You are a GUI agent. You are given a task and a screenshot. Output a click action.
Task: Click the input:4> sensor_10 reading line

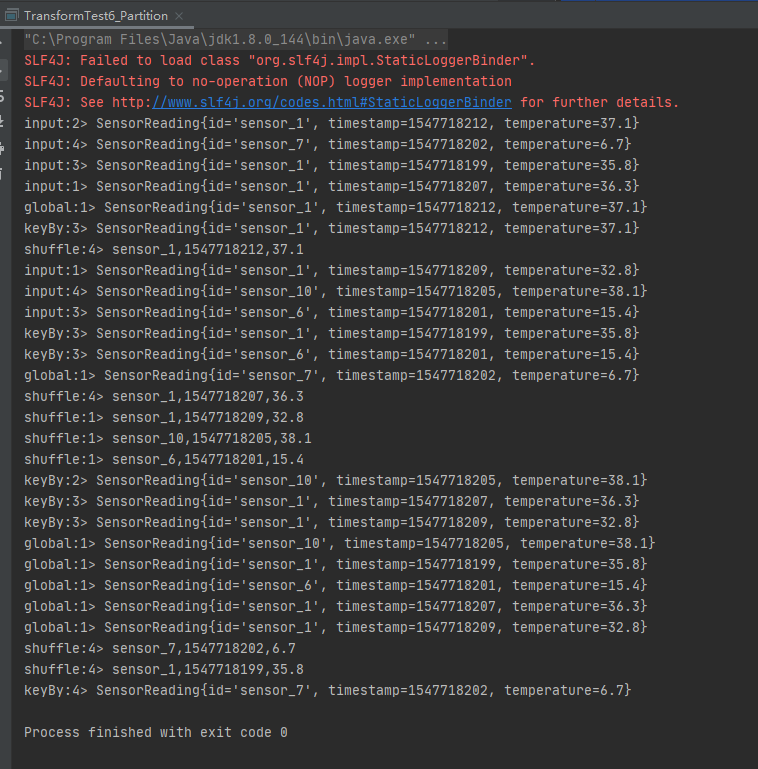point(335,292)
